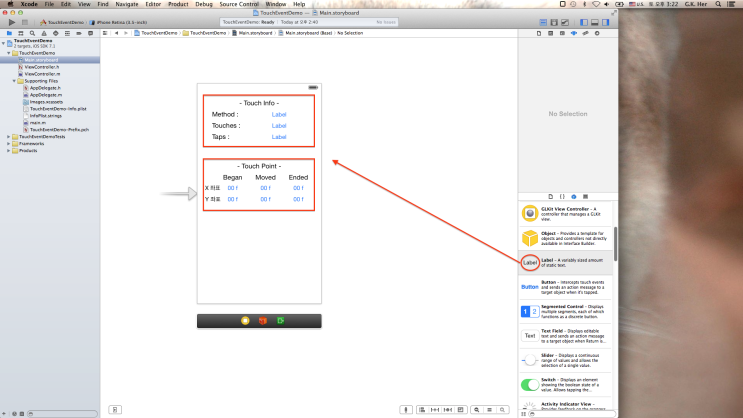Click the First Responder cube in the scene dock
Image resolution: width=743 pixels, height=418 pixels.
point(263,321)
